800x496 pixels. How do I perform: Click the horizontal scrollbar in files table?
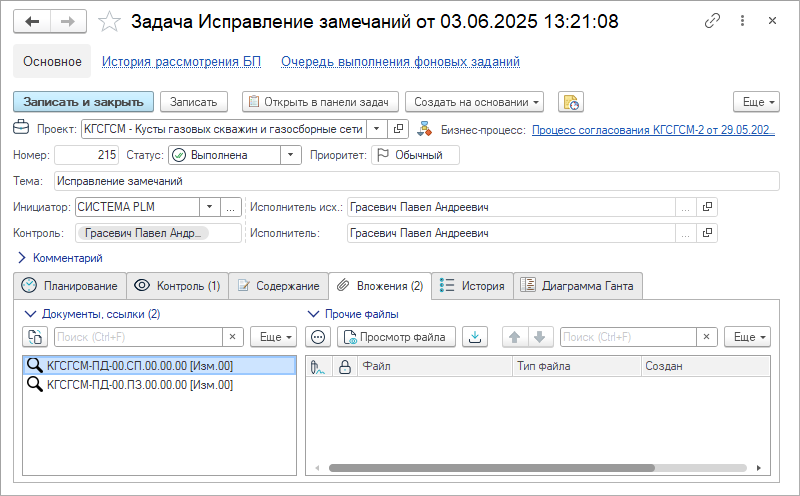point(490,467)
